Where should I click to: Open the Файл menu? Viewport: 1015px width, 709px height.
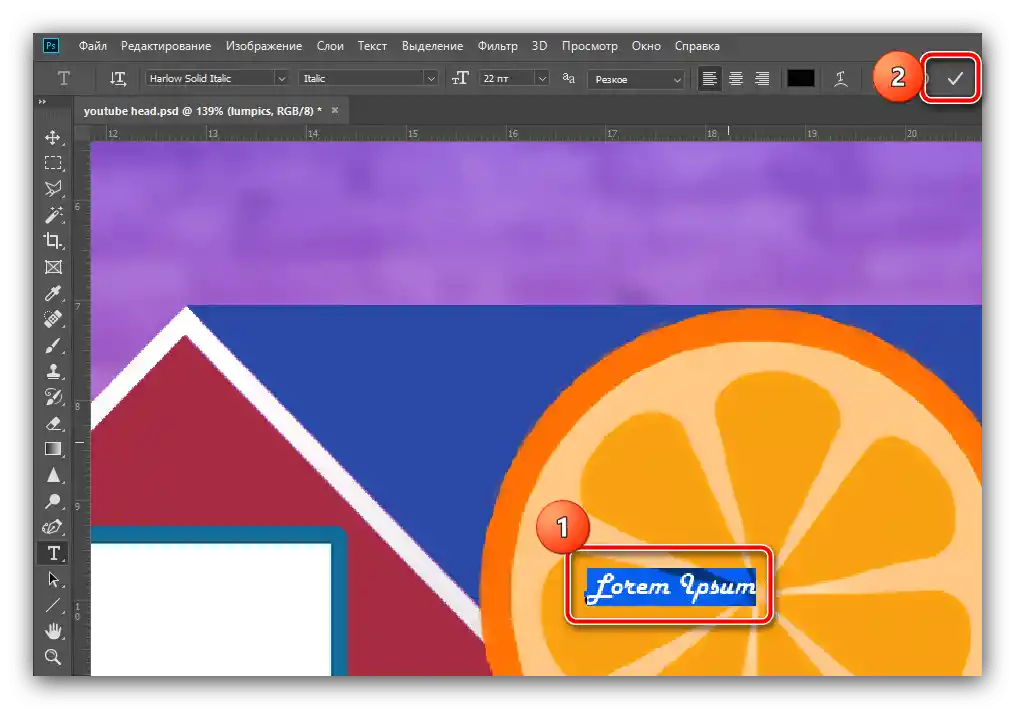pyautogui.click(x=93, y=46)
